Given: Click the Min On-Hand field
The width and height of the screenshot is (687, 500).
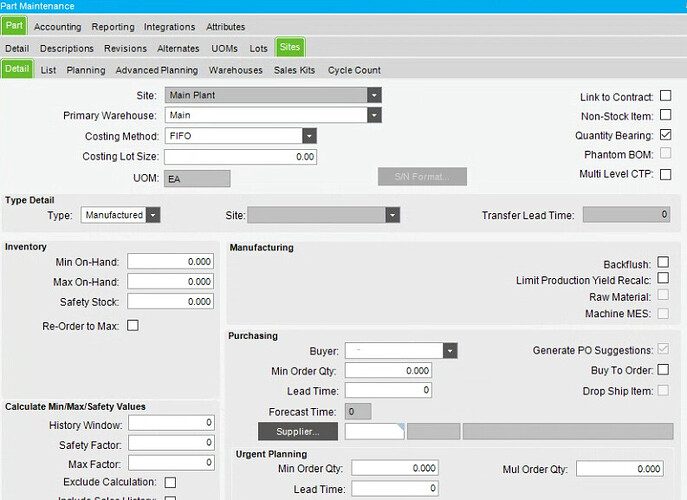Looking at the screenshot, I should coord(170,262).
